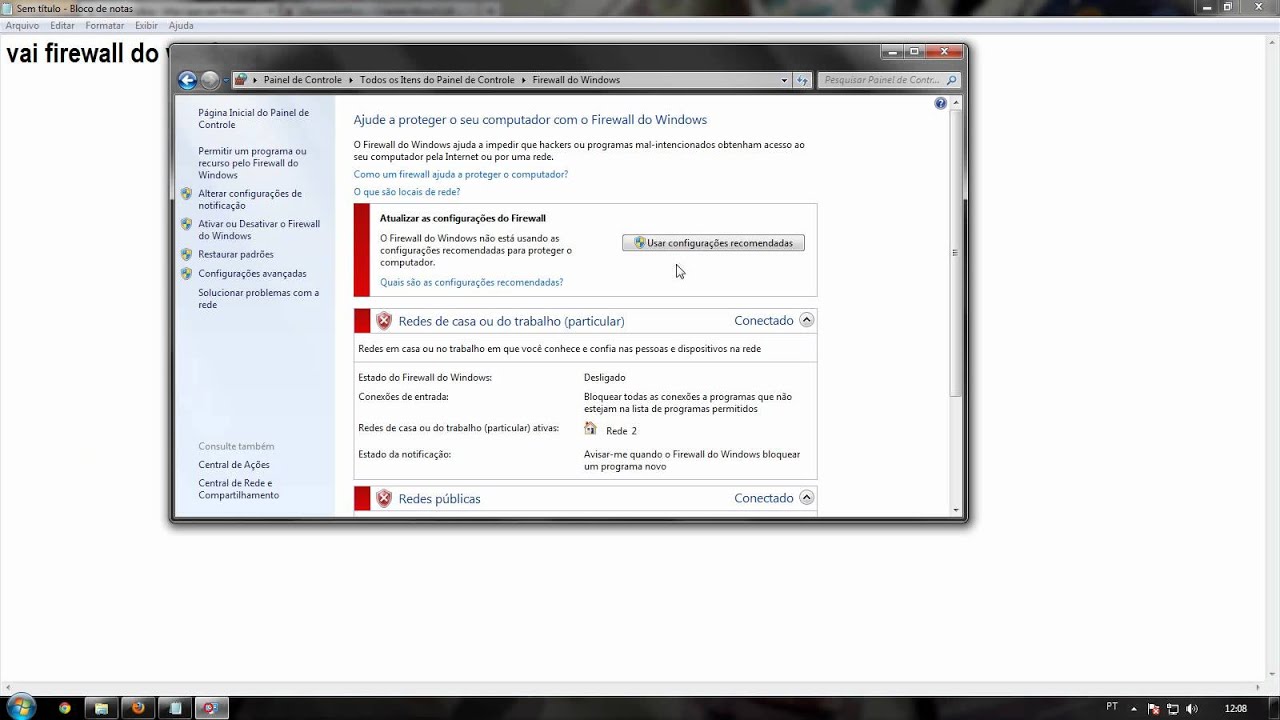Click shield icon beside Configurações avançadas
Screen dimensions: 1280x720
[x=187, y=273]
